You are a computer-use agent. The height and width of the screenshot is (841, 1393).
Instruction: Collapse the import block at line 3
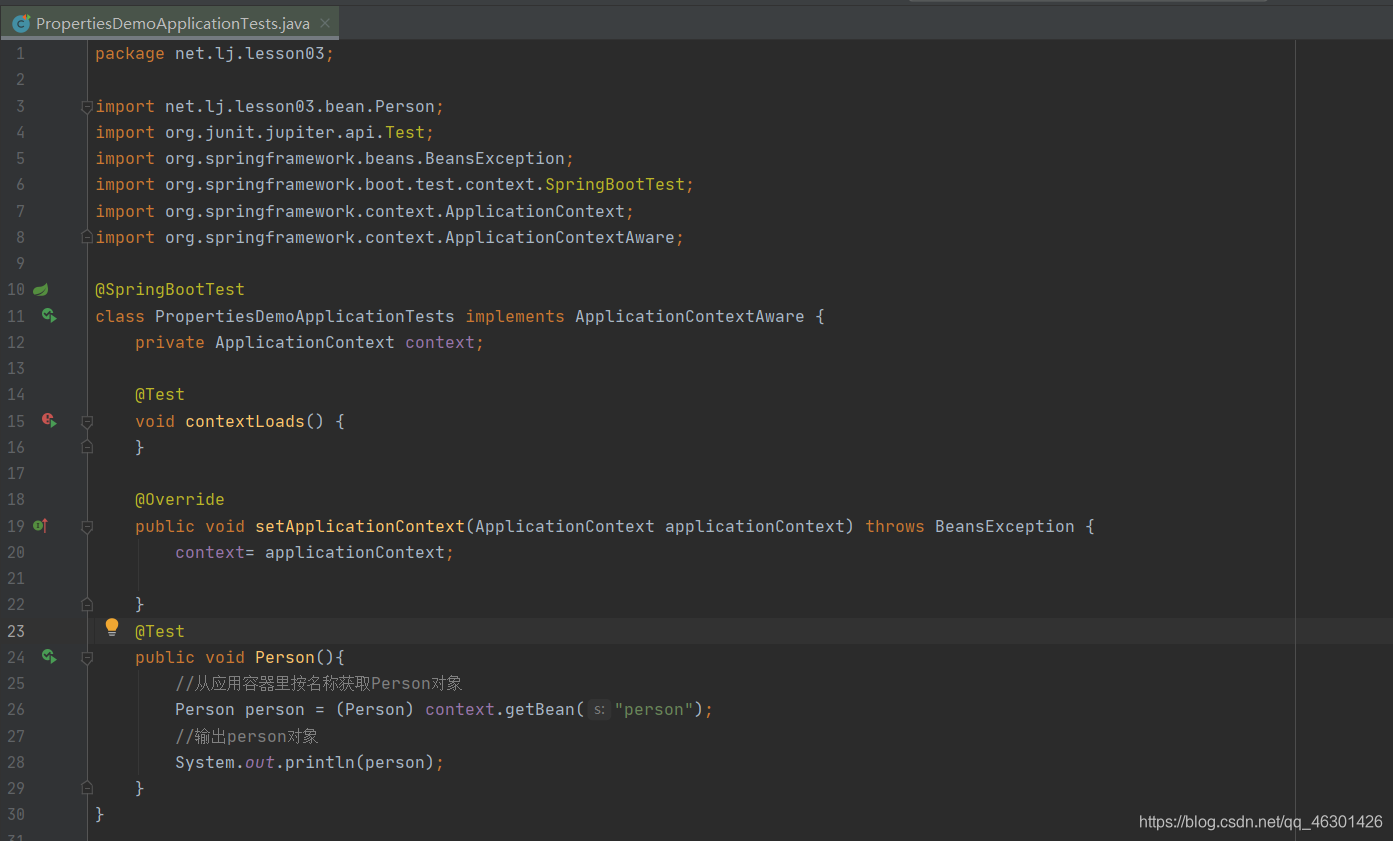click(x=87, y=107)
